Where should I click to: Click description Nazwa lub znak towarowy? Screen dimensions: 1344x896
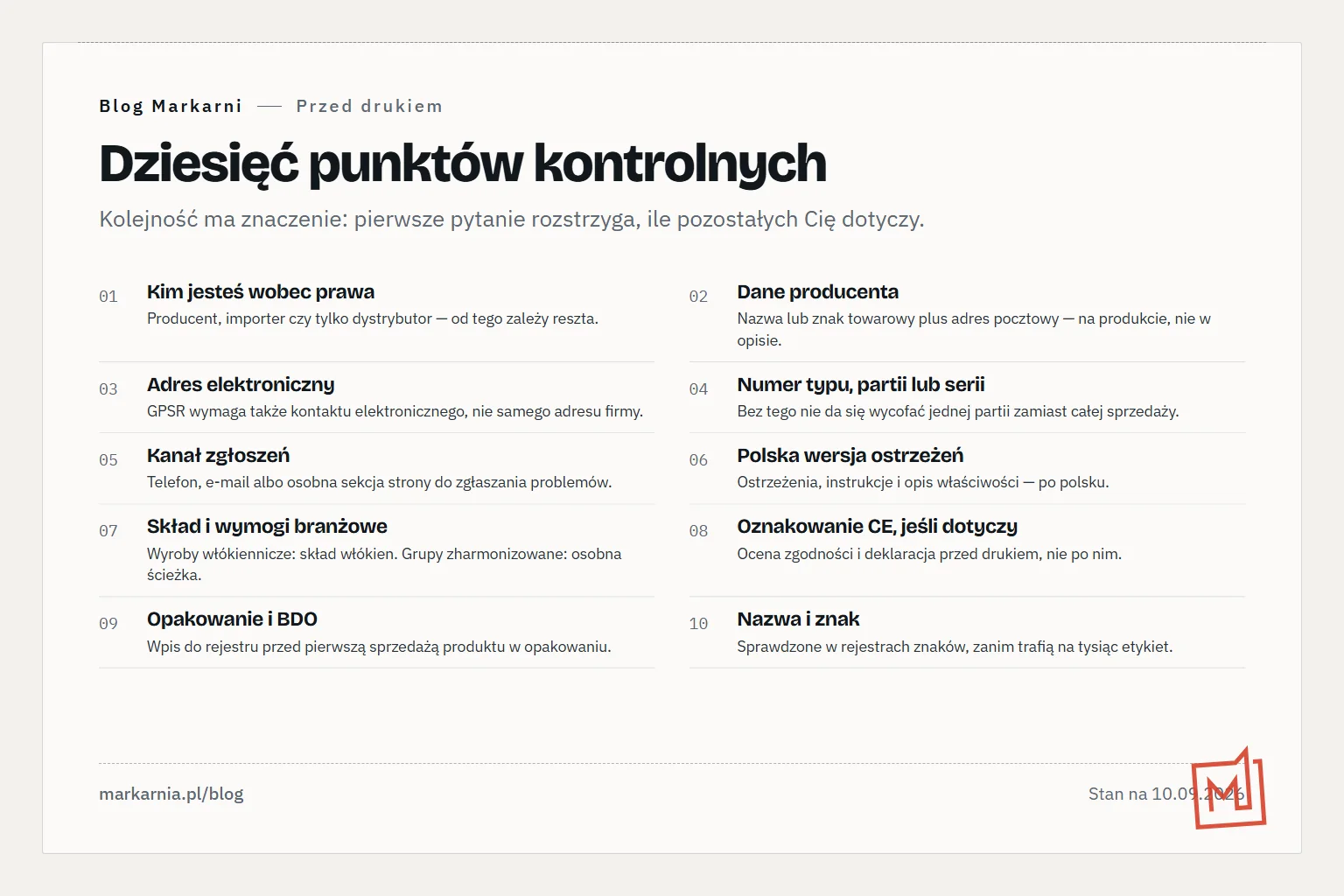coord(974,329)
